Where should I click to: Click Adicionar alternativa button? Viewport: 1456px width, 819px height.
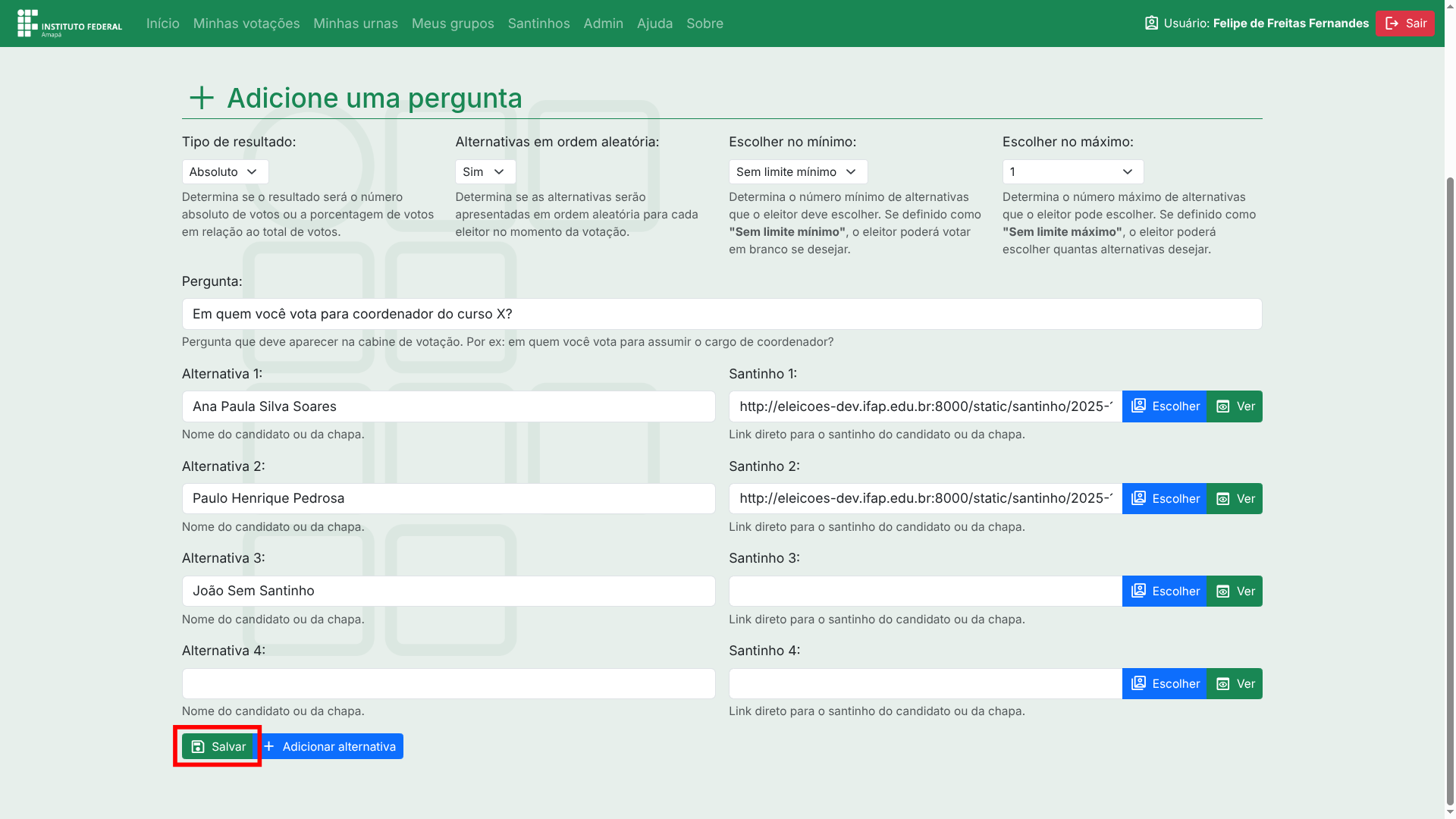[331, 747]
